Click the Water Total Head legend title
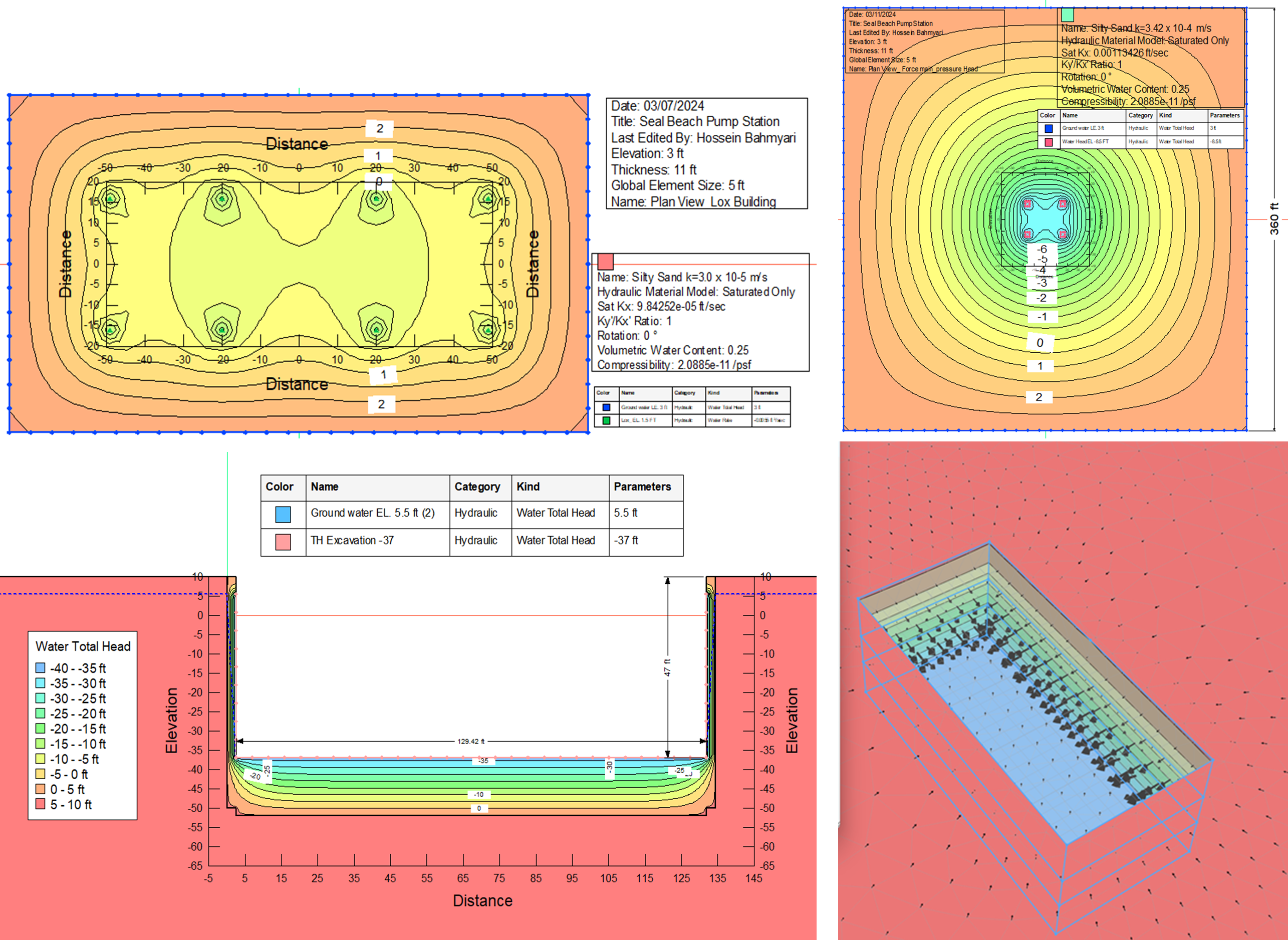Viewport: 1288px width, 940px height. 83,646
